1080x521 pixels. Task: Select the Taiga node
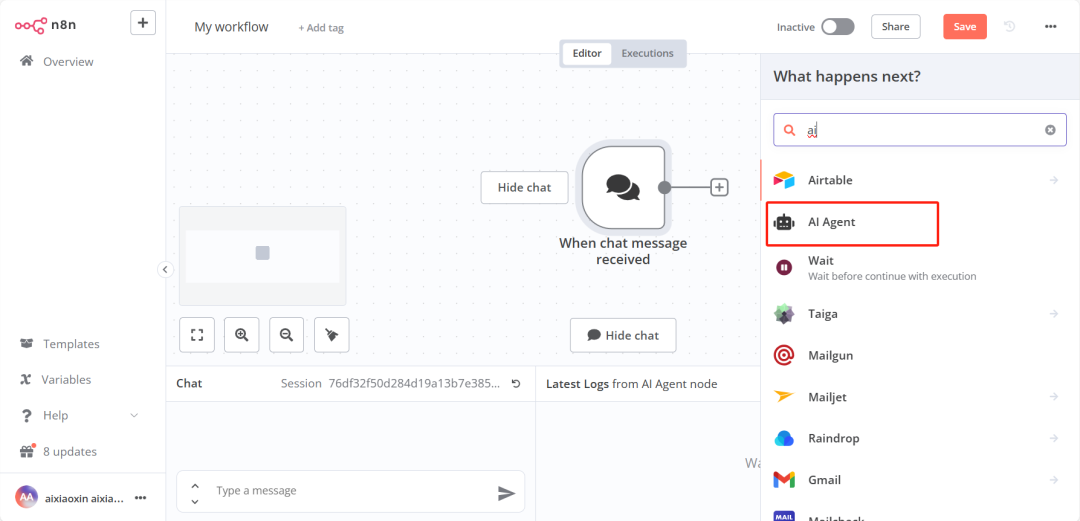(x=920, y=314)
